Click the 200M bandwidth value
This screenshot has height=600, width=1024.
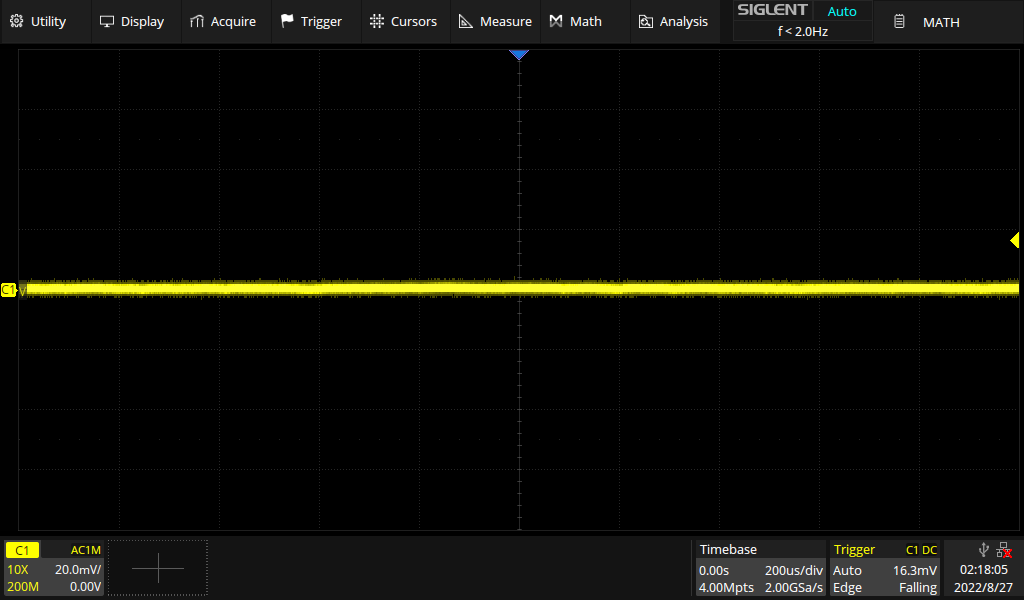[23, 586]
